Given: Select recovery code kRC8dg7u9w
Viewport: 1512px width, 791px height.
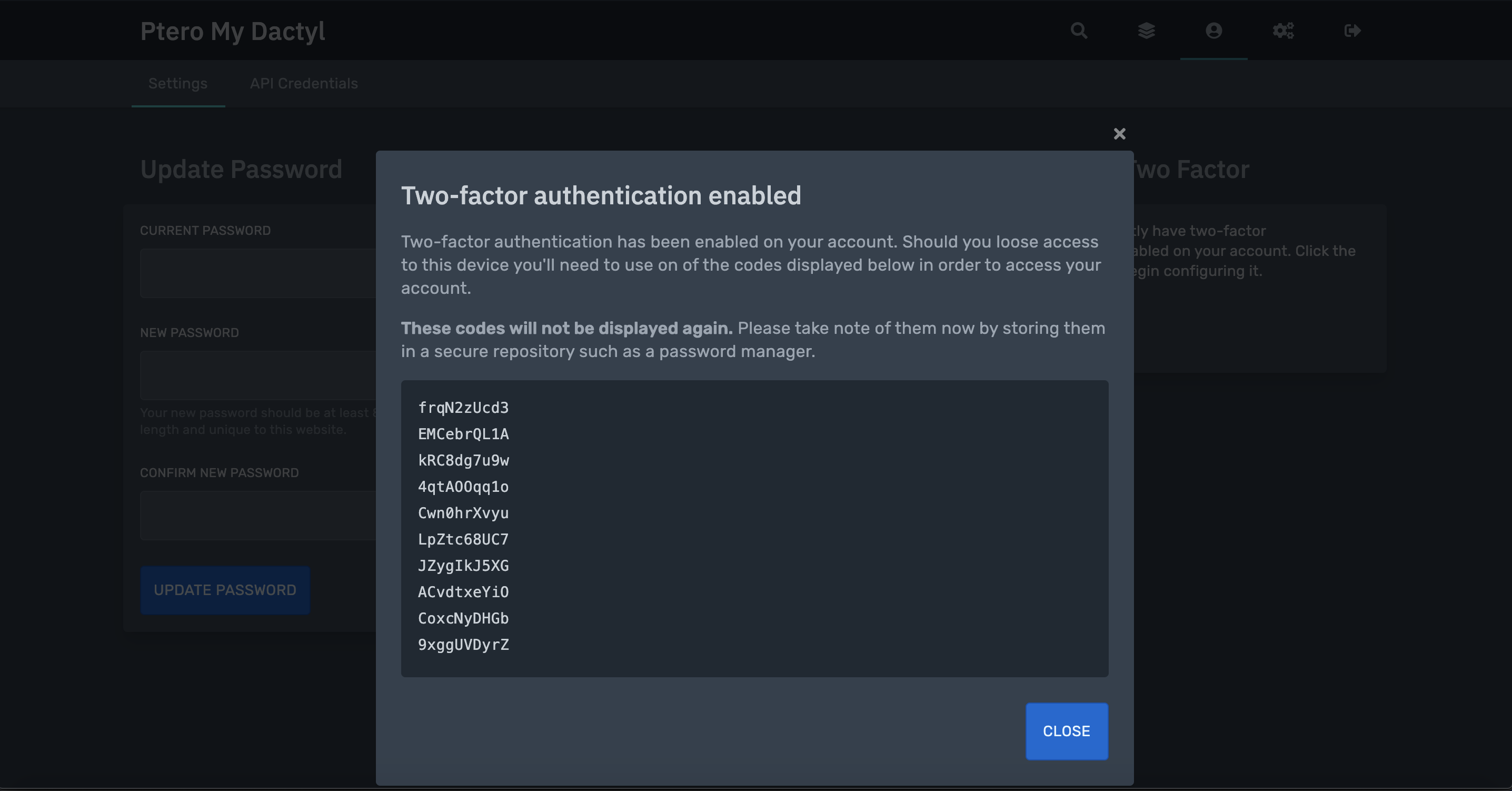Looking at the screenshot, I should [x=463, y=460].
